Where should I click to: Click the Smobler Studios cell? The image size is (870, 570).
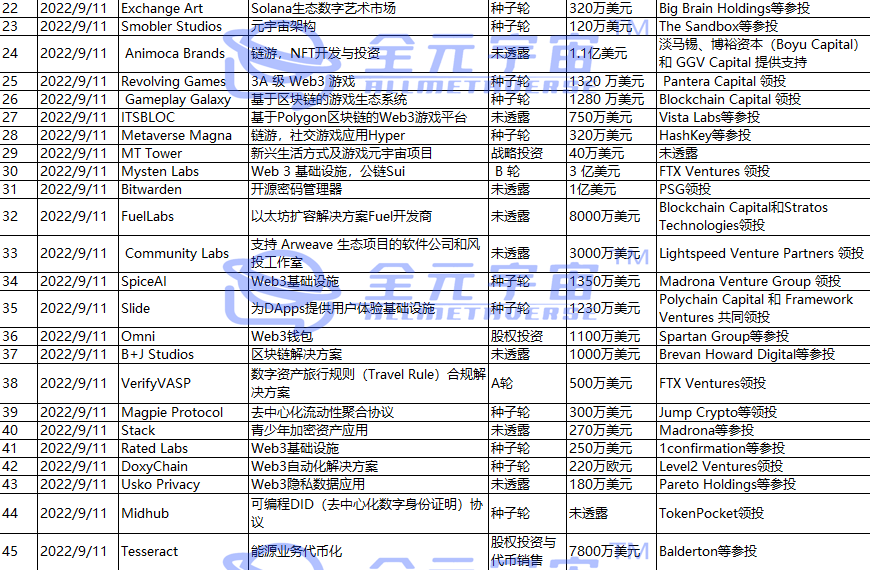click(x=183, y=27)
